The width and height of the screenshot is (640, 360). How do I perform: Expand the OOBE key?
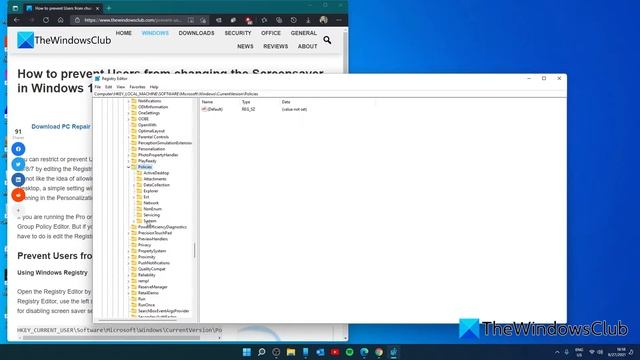coord(128,119)
